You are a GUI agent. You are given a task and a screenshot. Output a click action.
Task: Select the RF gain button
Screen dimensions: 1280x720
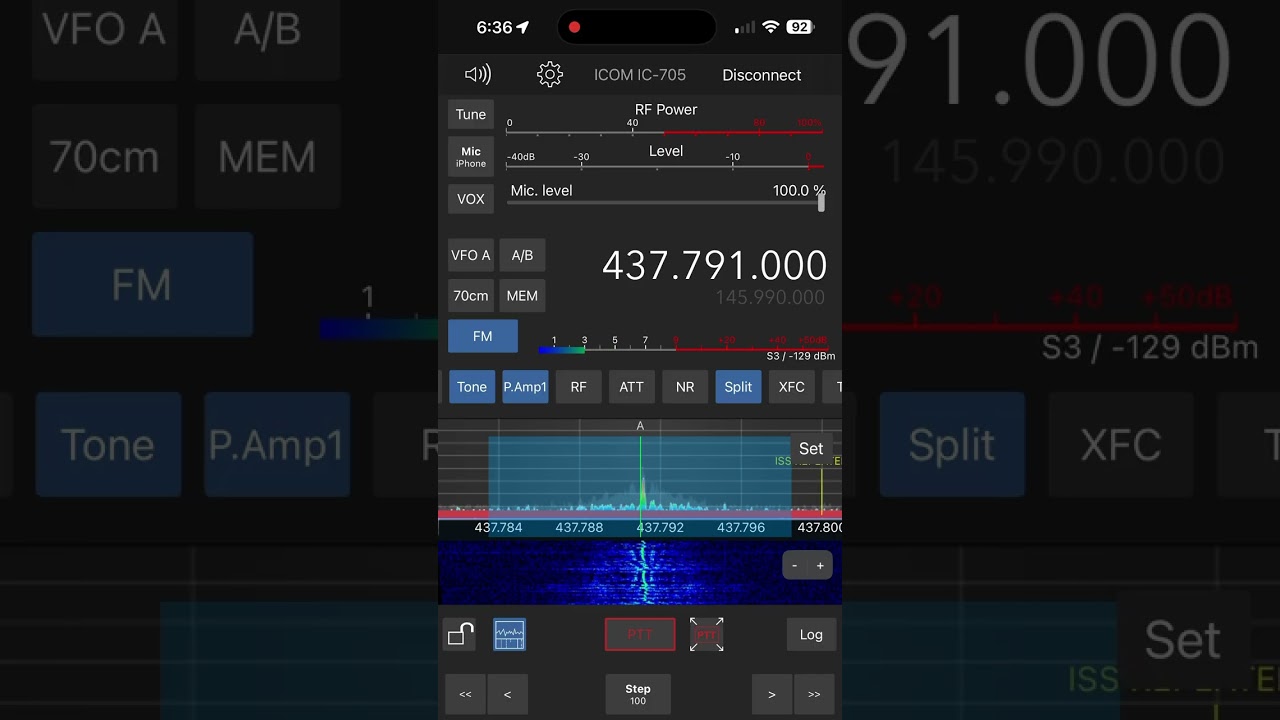coord(578,387)
